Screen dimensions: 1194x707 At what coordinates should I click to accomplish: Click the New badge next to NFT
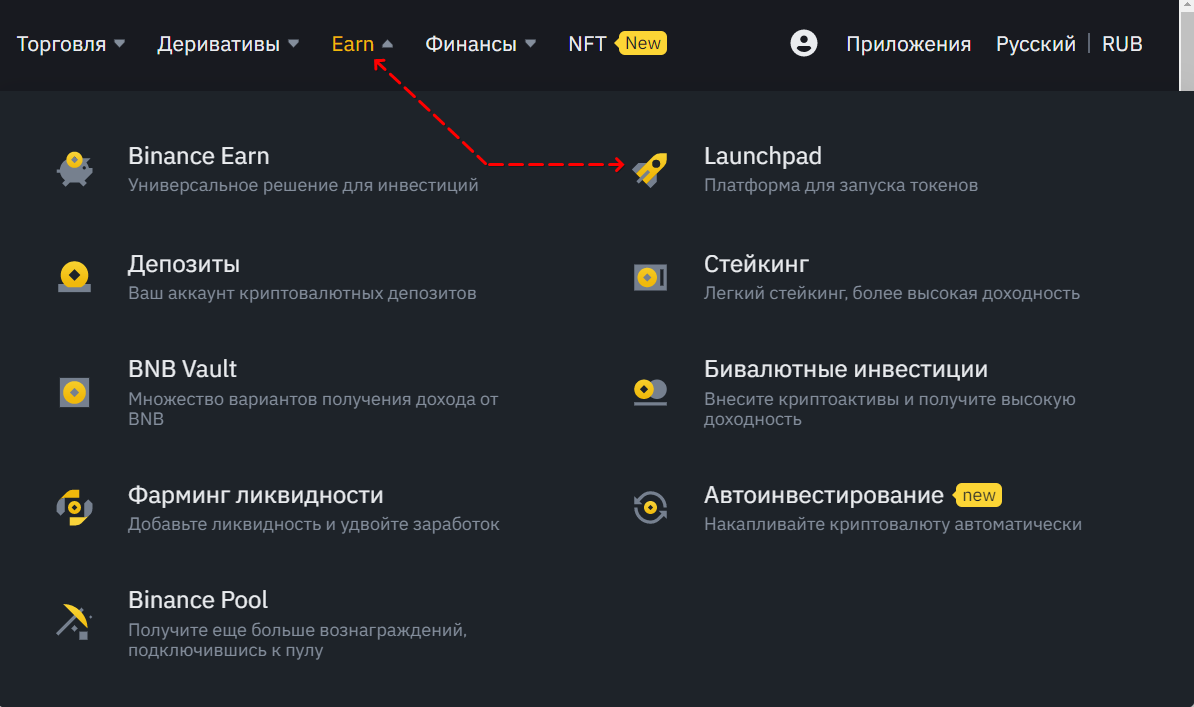click(642, 43)
